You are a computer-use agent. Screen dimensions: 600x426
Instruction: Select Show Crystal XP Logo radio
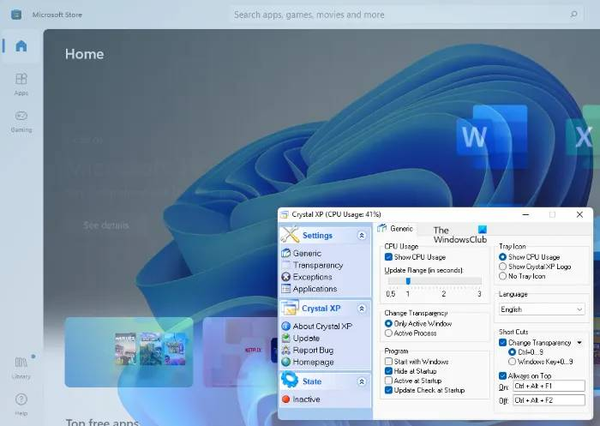[x=503, y=266]
